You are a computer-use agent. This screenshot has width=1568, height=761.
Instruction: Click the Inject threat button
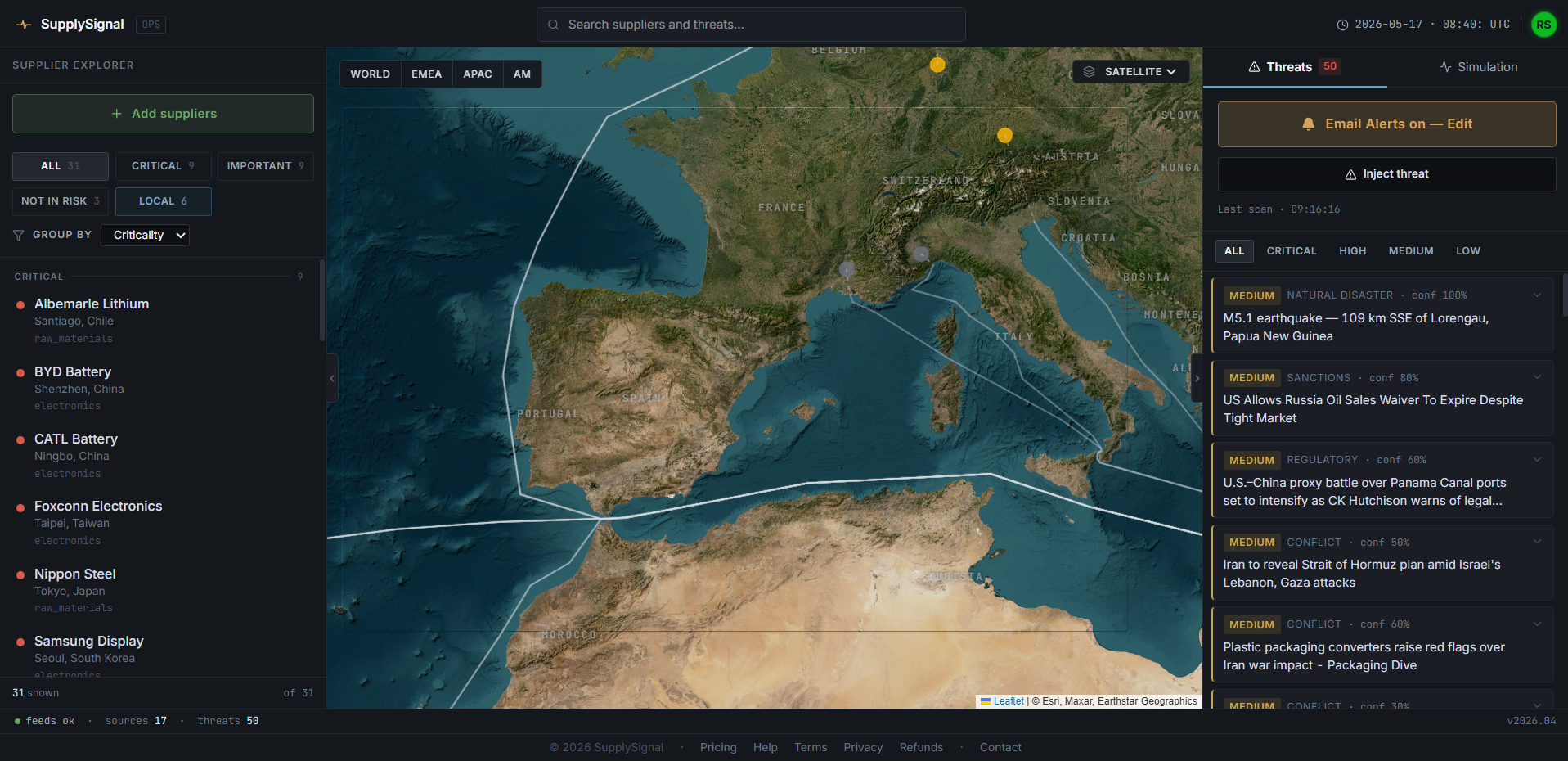pos(1386,174)
